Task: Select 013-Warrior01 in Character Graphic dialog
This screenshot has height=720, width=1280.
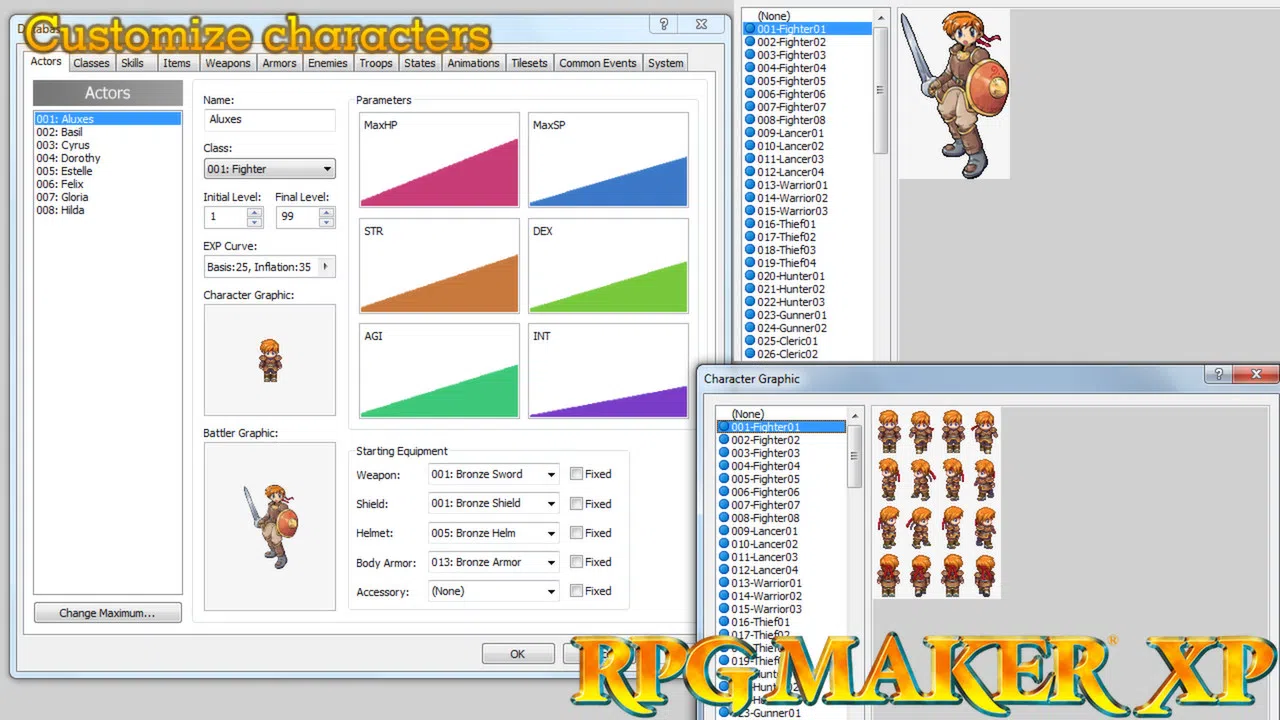Action: click(765, 583)
